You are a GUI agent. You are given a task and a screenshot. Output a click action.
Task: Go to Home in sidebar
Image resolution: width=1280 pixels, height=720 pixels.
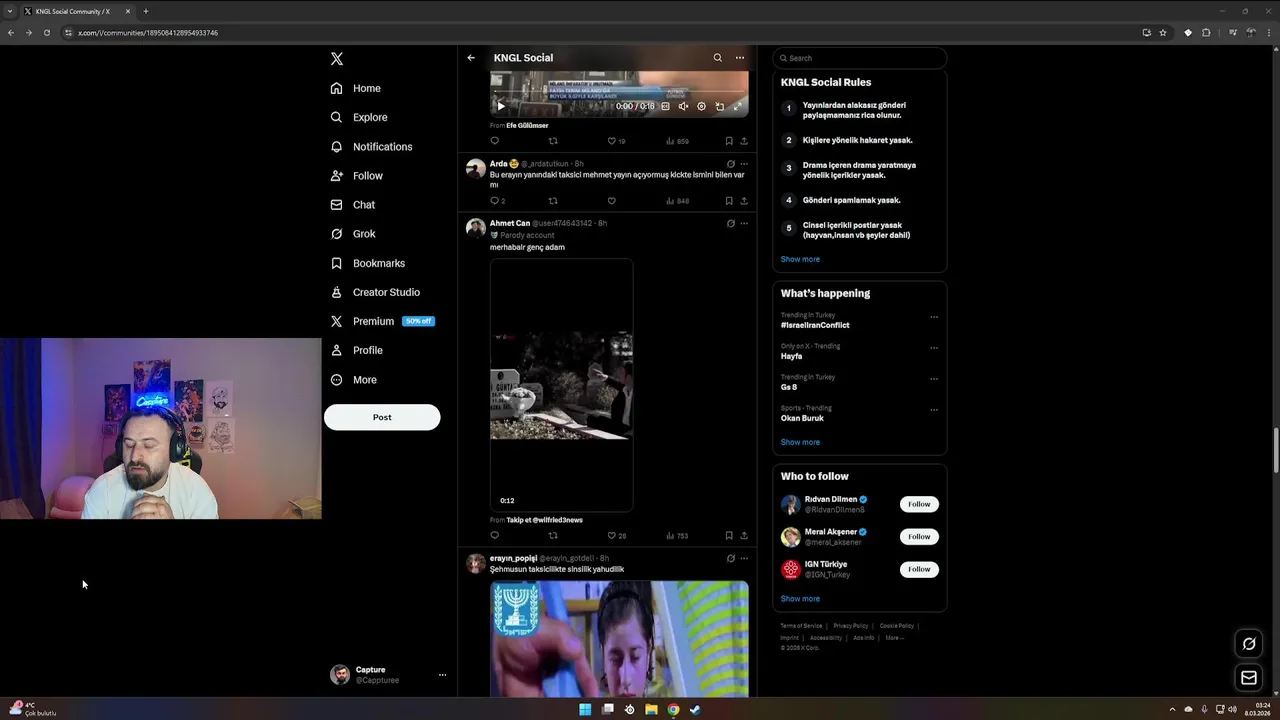[356, 88]
